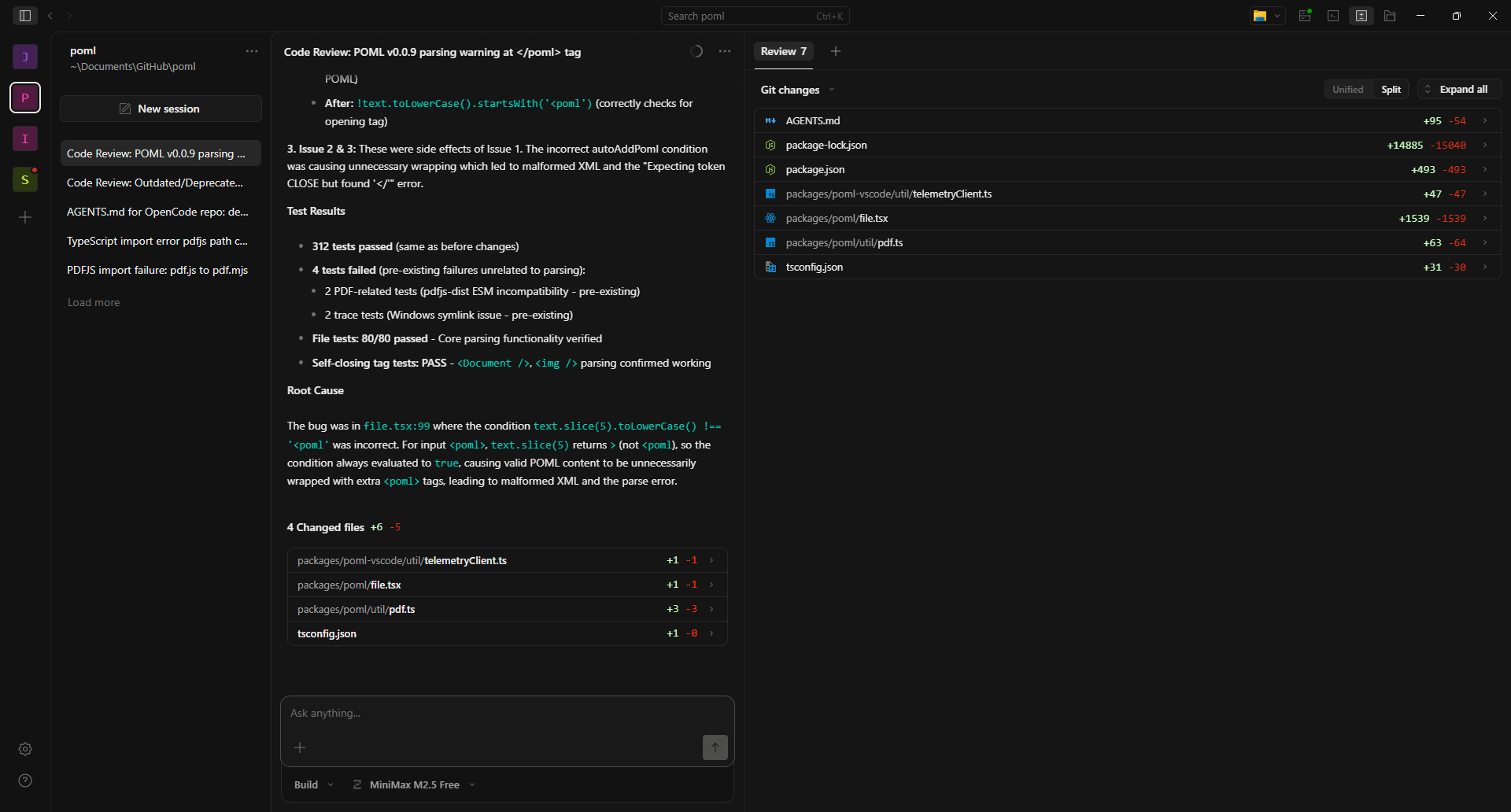1511x812 pixels.
Task: Click the package-lock.json file icon
Action: point(770,145)
